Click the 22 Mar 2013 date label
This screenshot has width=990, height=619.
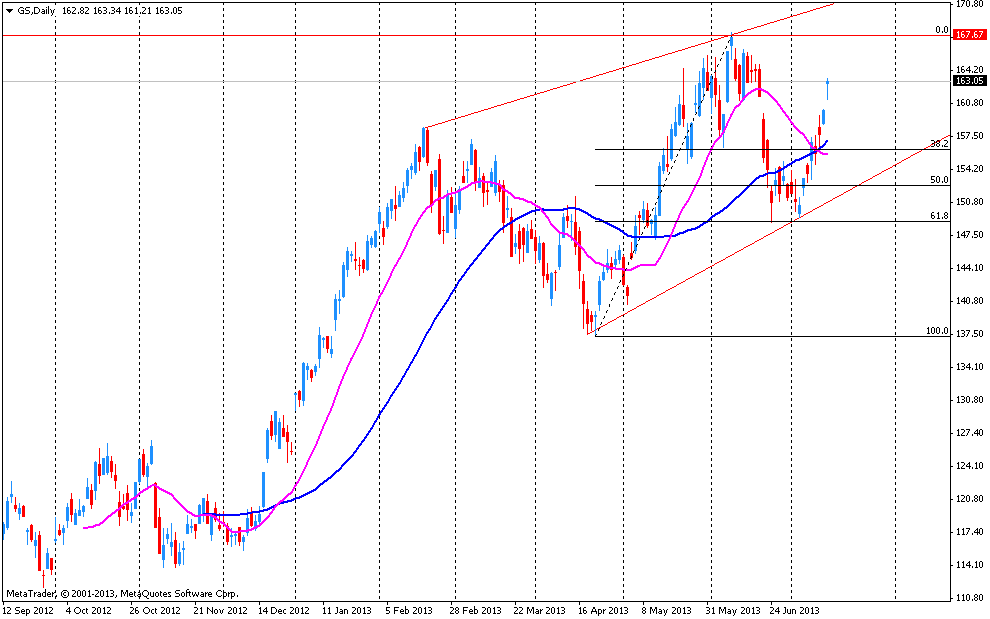[x=539, y=611]
